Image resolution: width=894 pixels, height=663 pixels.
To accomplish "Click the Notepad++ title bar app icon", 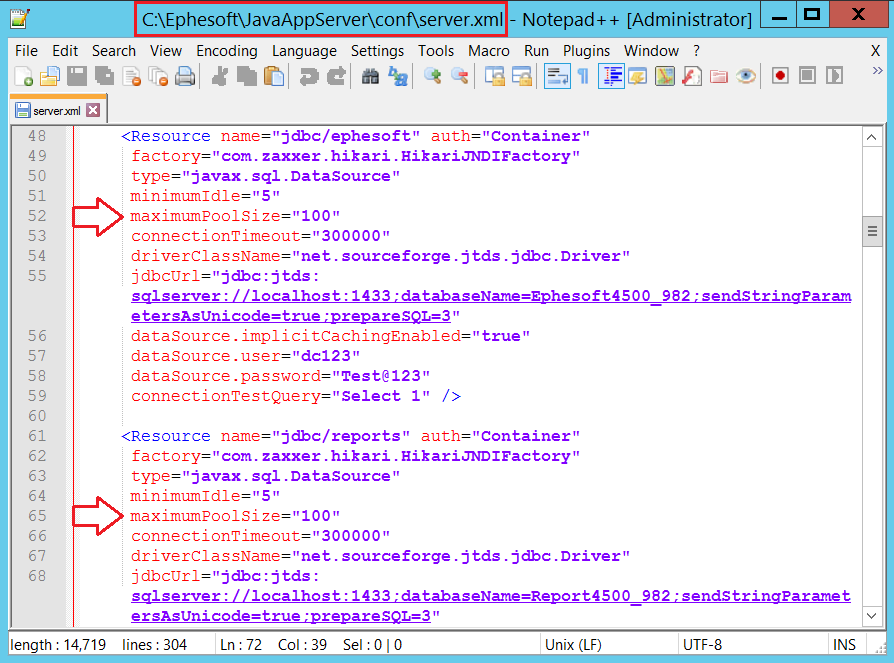I will (x=21, y=19).
